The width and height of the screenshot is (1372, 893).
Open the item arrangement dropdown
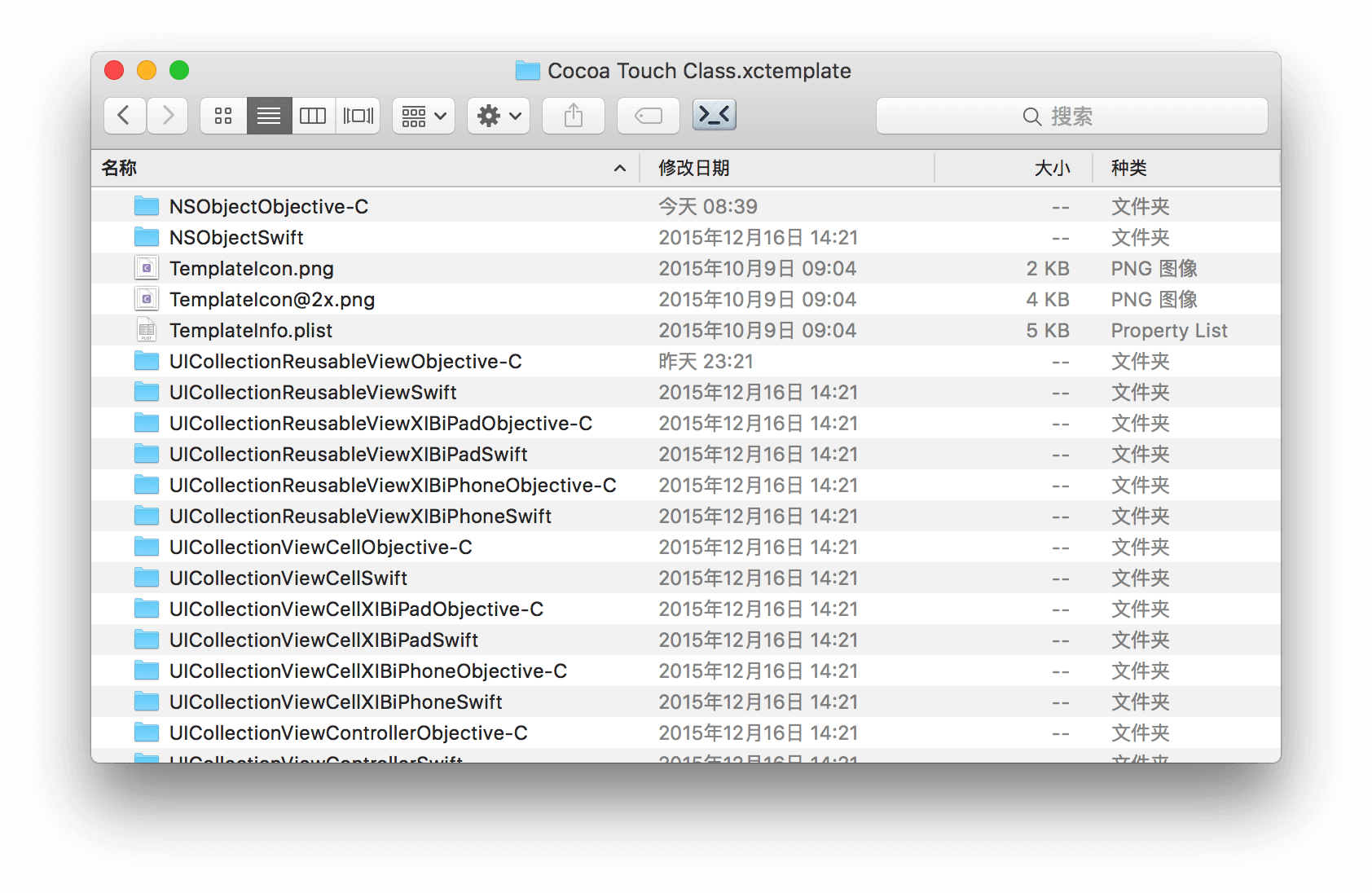pos(424,116)
